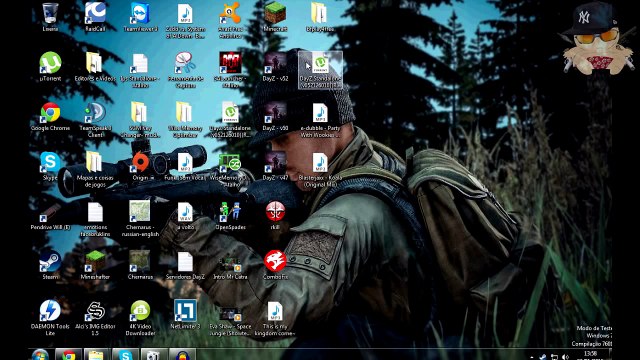
Task: Select the a volto WAV file
Action: point(185,216)
